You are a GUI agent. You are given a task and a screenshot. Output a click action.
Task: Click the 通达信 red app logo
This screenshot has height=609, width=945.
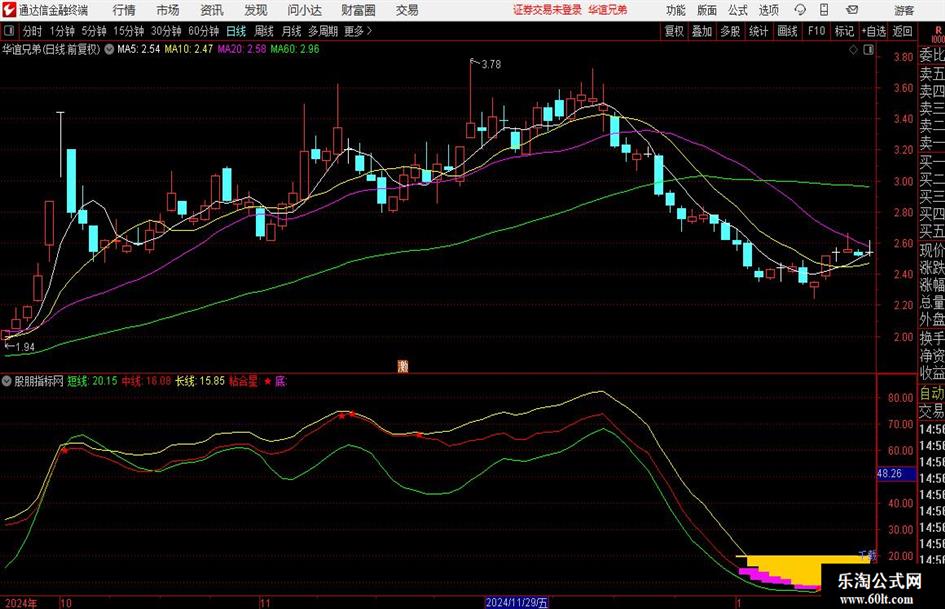[x=8, y=10]
